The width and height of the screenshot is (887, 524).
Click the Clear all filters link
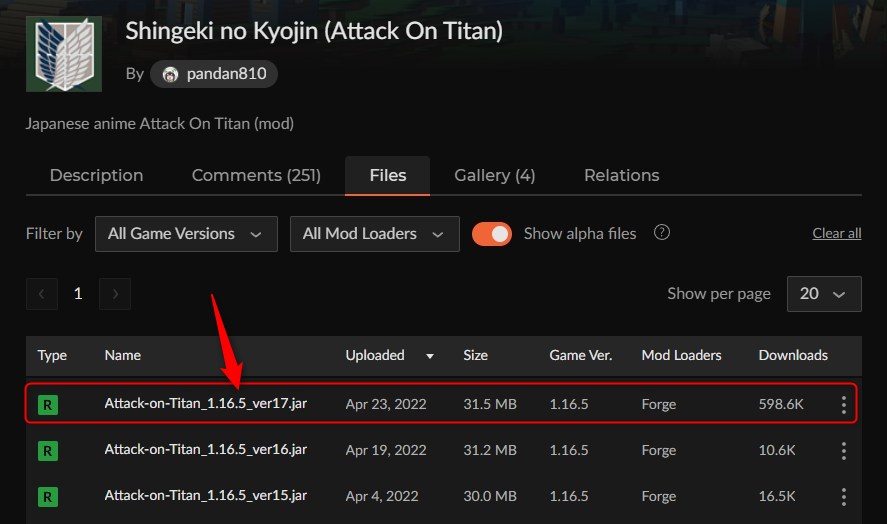coord(837,233)
